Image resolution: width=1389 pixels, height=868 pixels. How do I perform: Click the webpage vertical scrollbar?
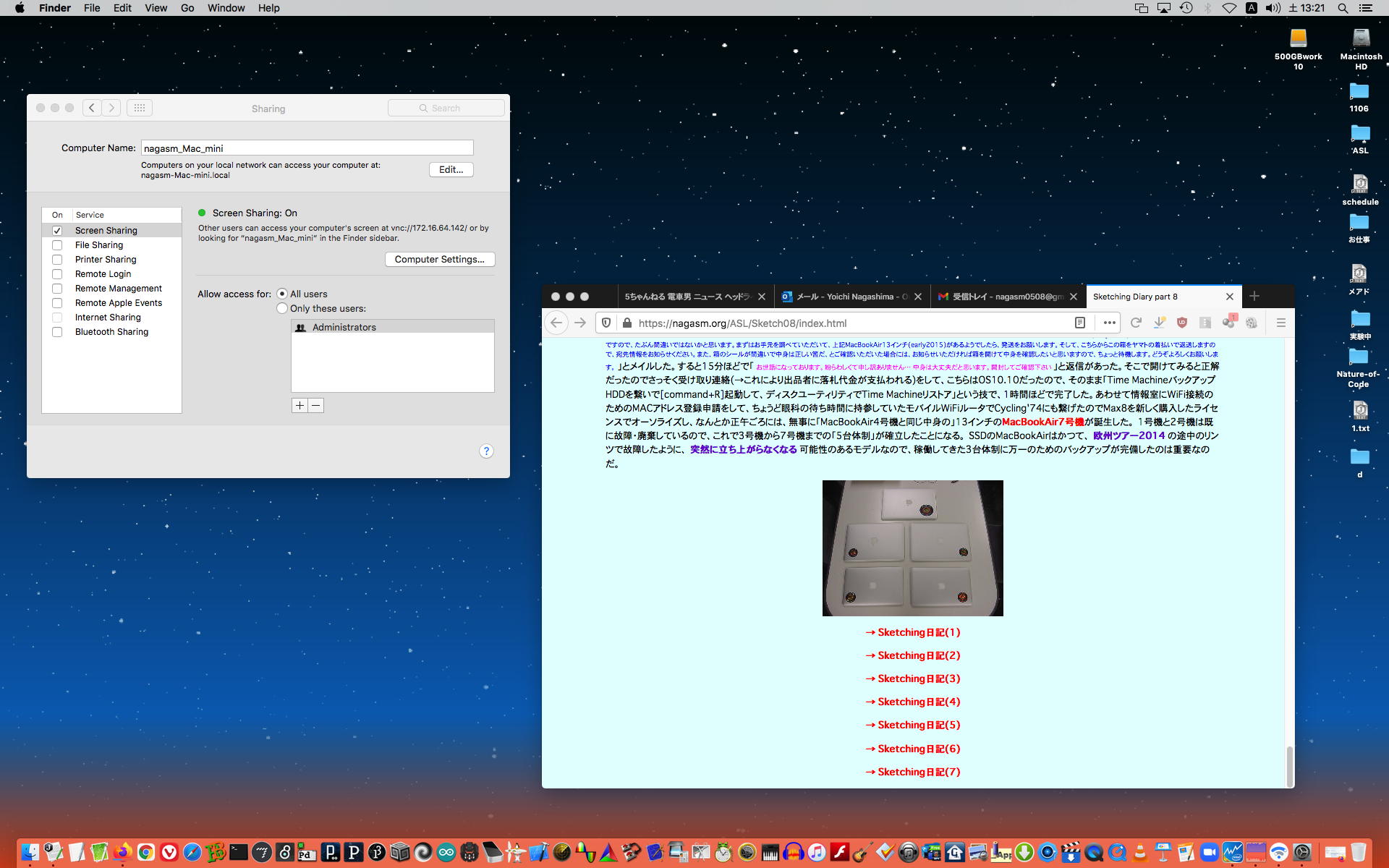click(1289, 765)
